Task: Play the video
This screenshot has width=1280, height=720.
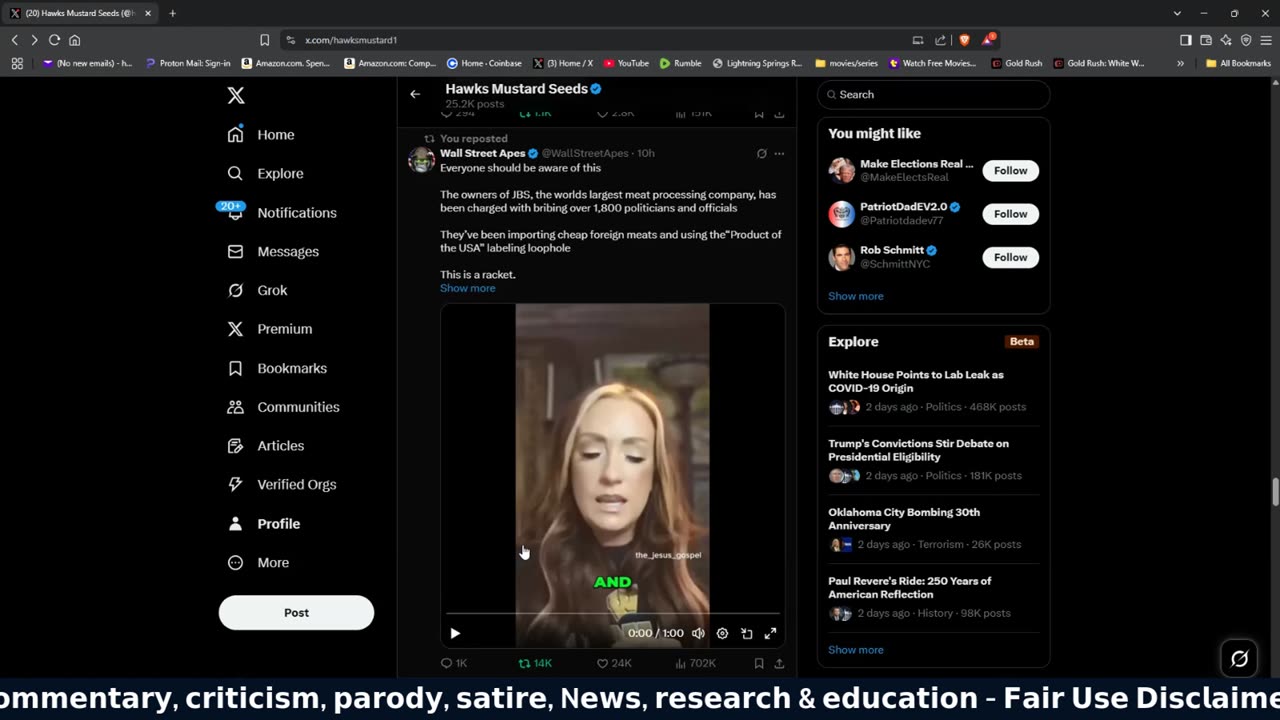Action: [455, 633]
